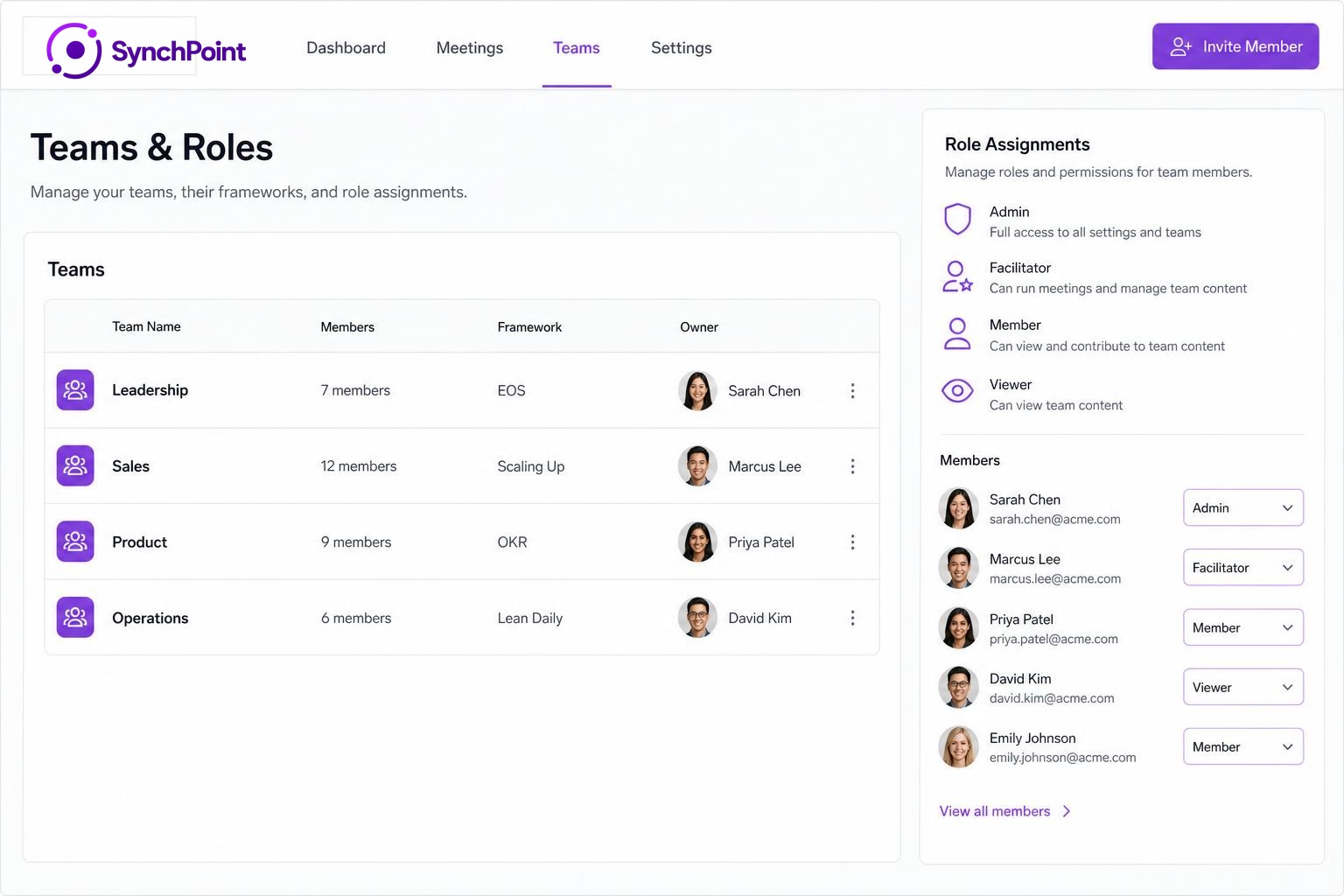This screenshot has width=1344, height=896.
Task: Click Sarah Chen avatar in Leadership row
Action: click(x=697, y=391)
